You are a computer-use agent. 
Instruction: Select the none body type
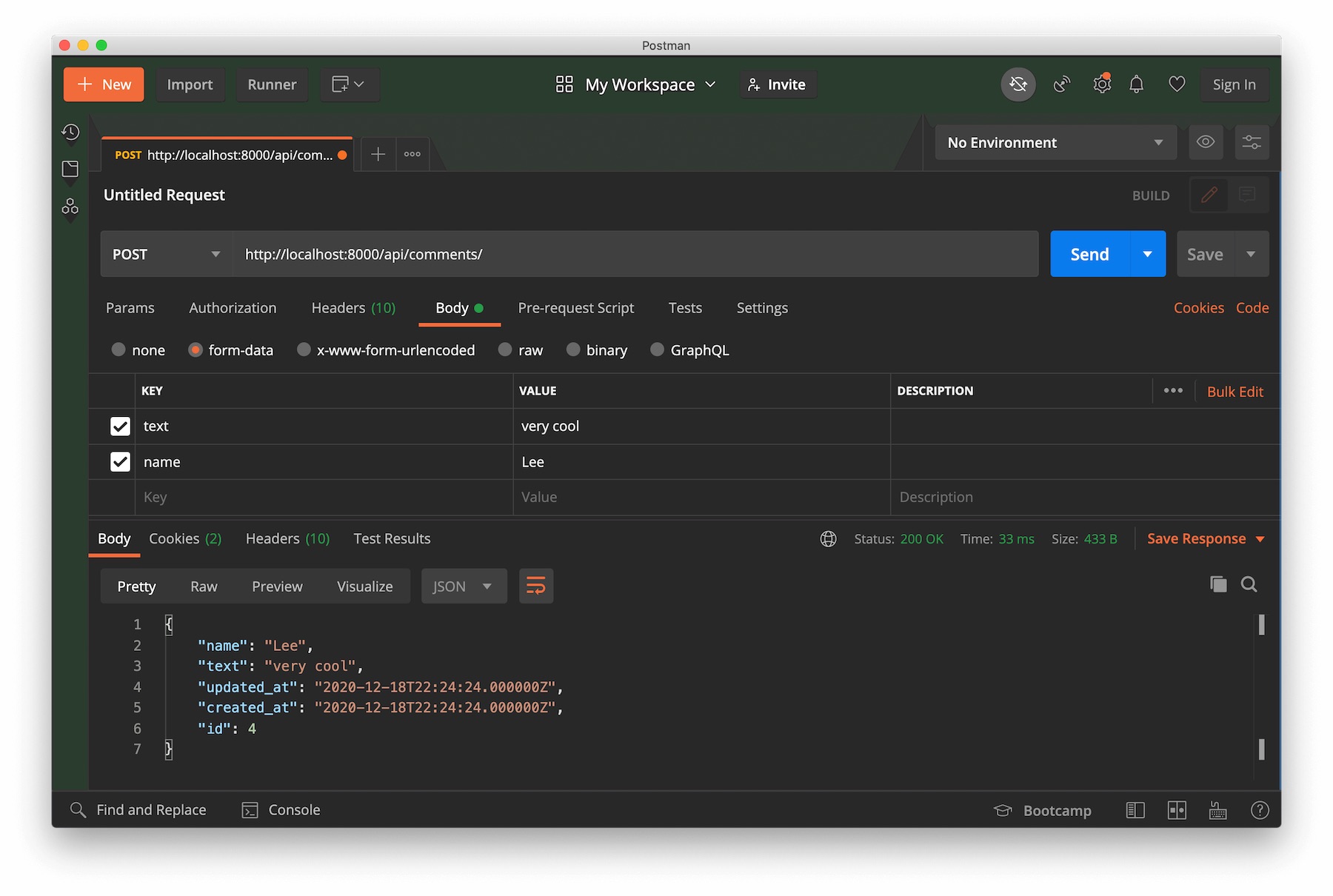click(118, 350)
